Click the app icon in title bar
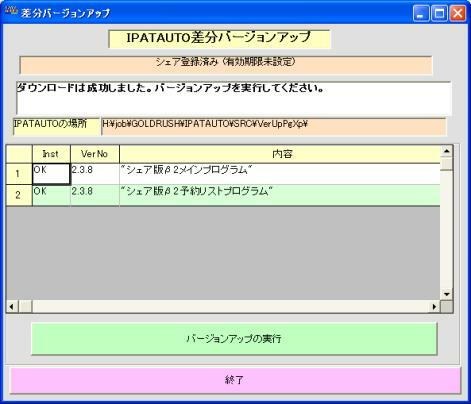The image size is (471, 404). pyautogui.click(x=11, y=11)
